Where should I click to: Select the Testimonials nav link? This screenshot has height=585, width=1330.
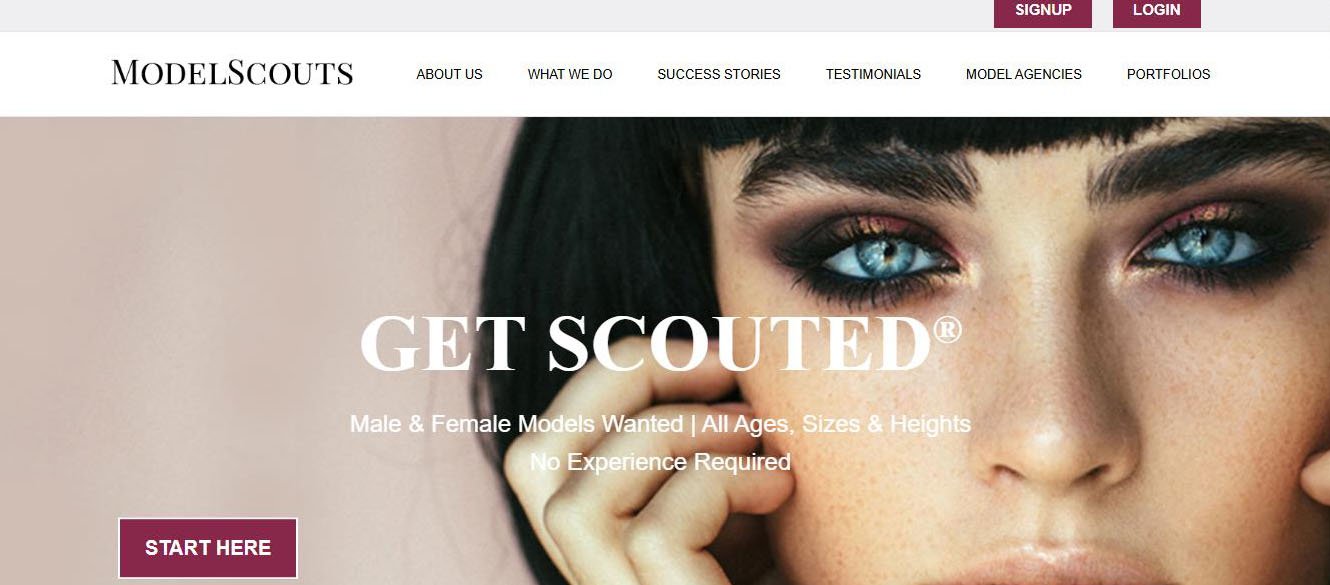point(873,74)
